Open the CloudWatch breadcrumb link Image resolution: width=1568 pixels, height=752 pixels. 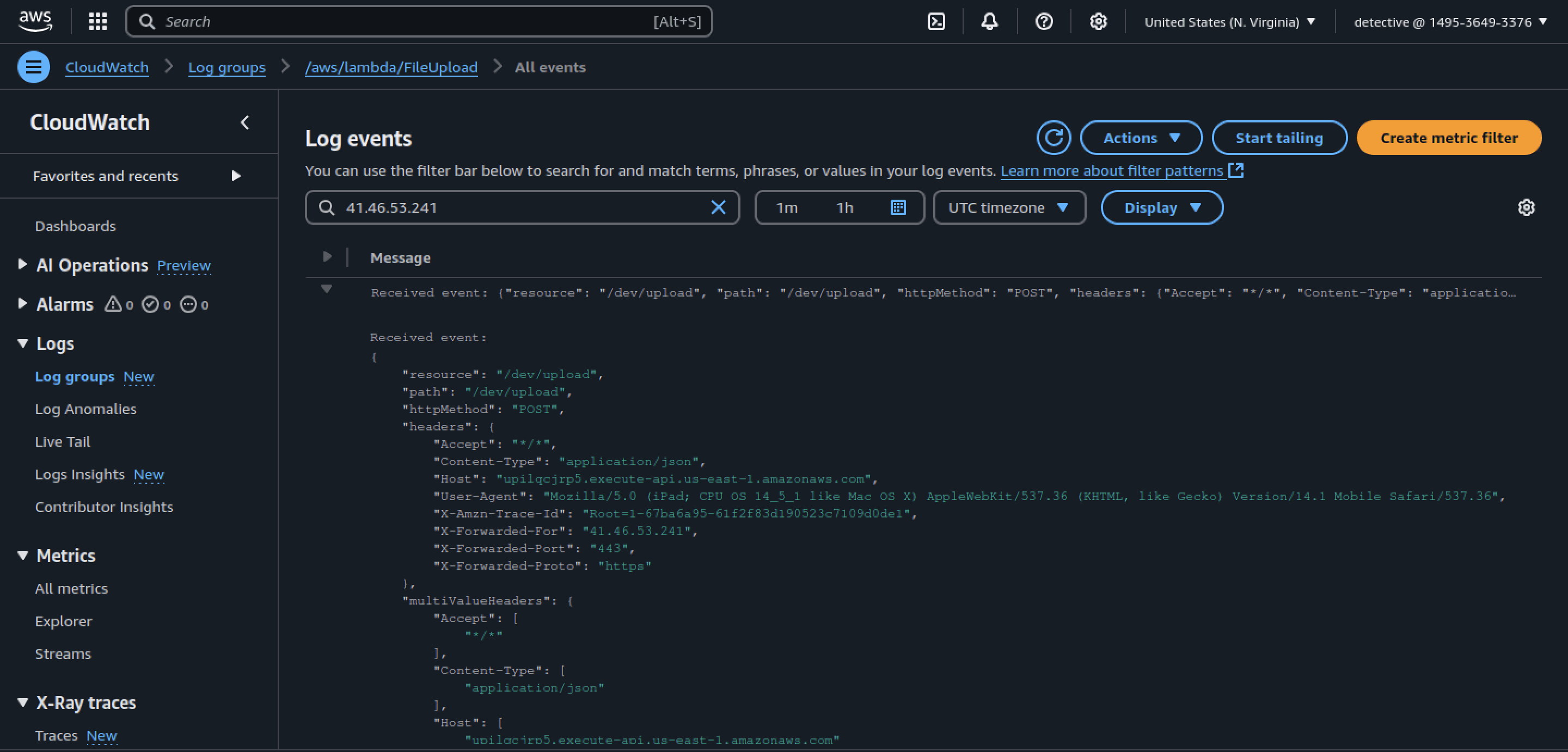point(107,67)
